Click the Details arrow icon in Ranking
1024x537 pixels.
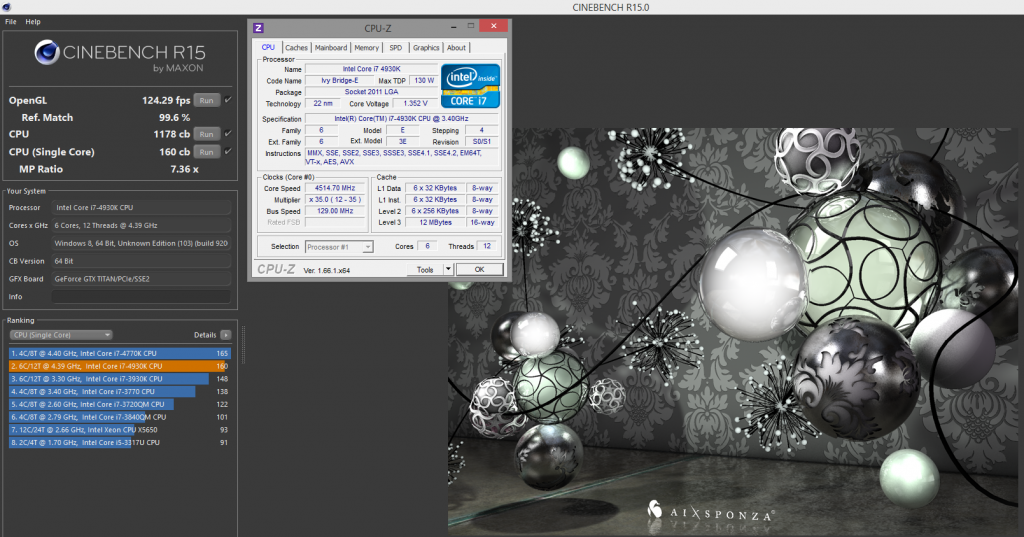(x=226, y=335)
